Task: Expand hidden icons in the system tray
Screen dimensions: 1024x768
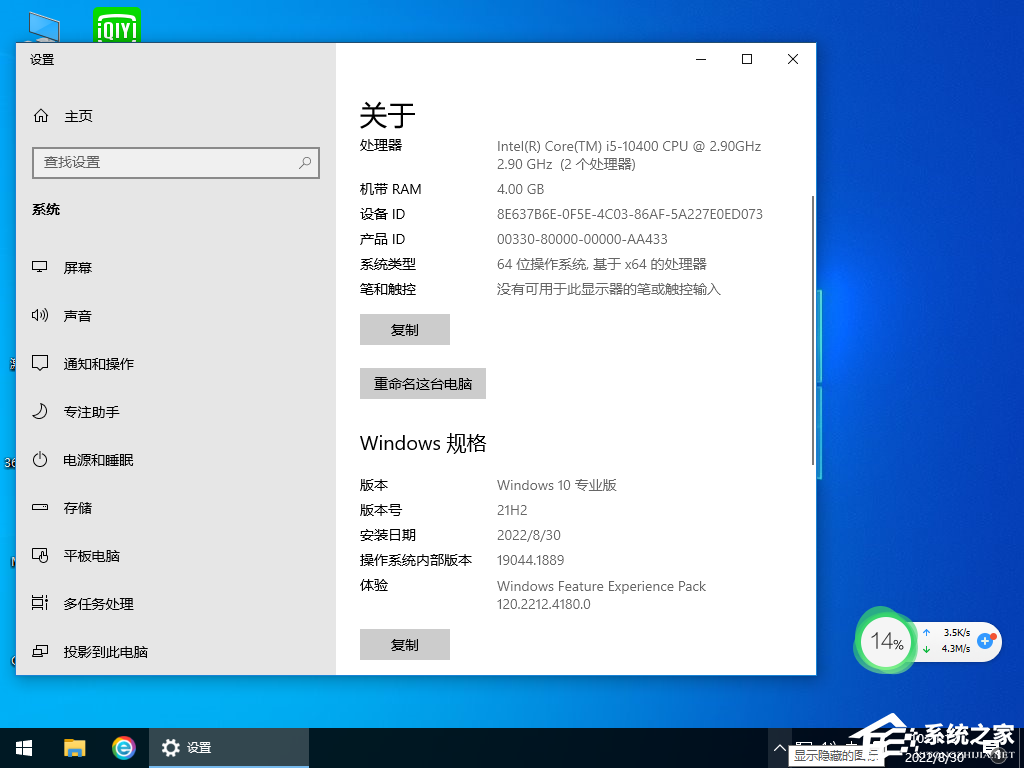Action: [779, 747]
